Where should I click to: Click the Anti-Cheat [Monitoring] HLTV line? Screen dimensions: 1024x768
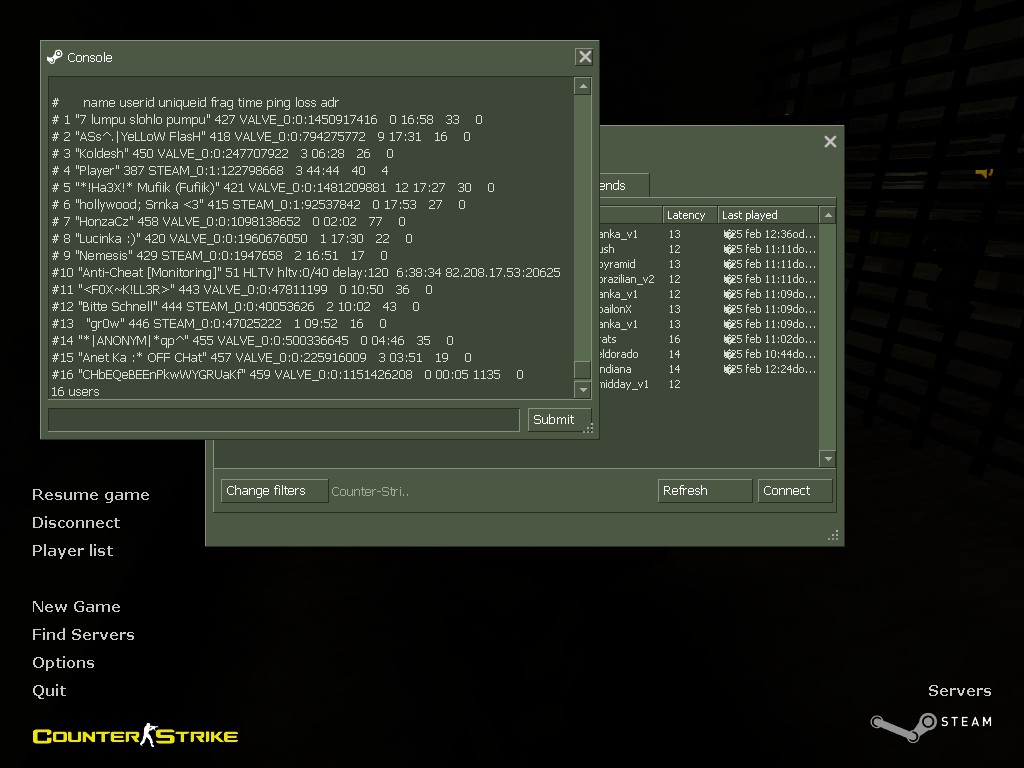[x=306, y=272]
